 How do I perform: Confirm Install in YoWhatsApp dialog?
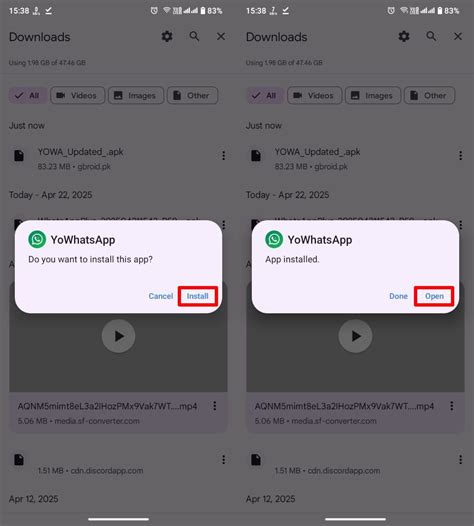198,296
